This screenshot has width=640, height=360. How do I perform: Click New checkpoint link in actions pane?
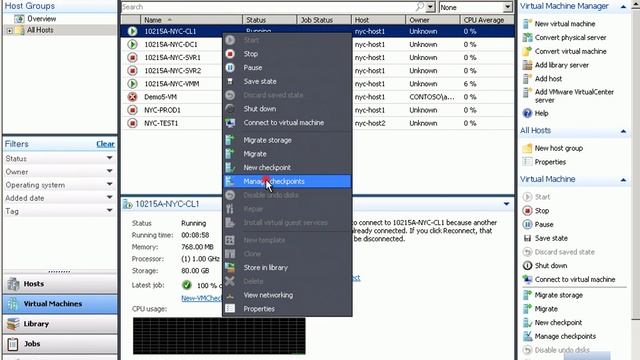point(558,322)
